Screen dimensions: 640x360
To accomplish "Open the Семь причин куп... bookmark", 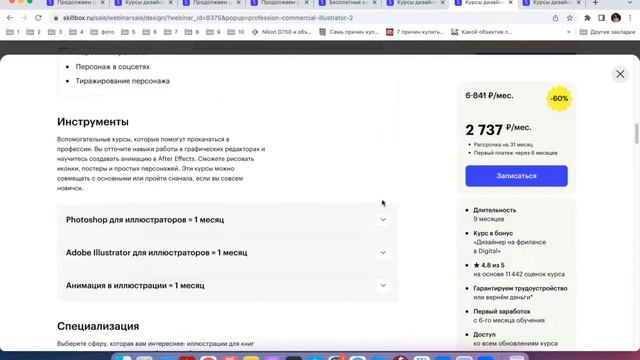I will [349, 32].
